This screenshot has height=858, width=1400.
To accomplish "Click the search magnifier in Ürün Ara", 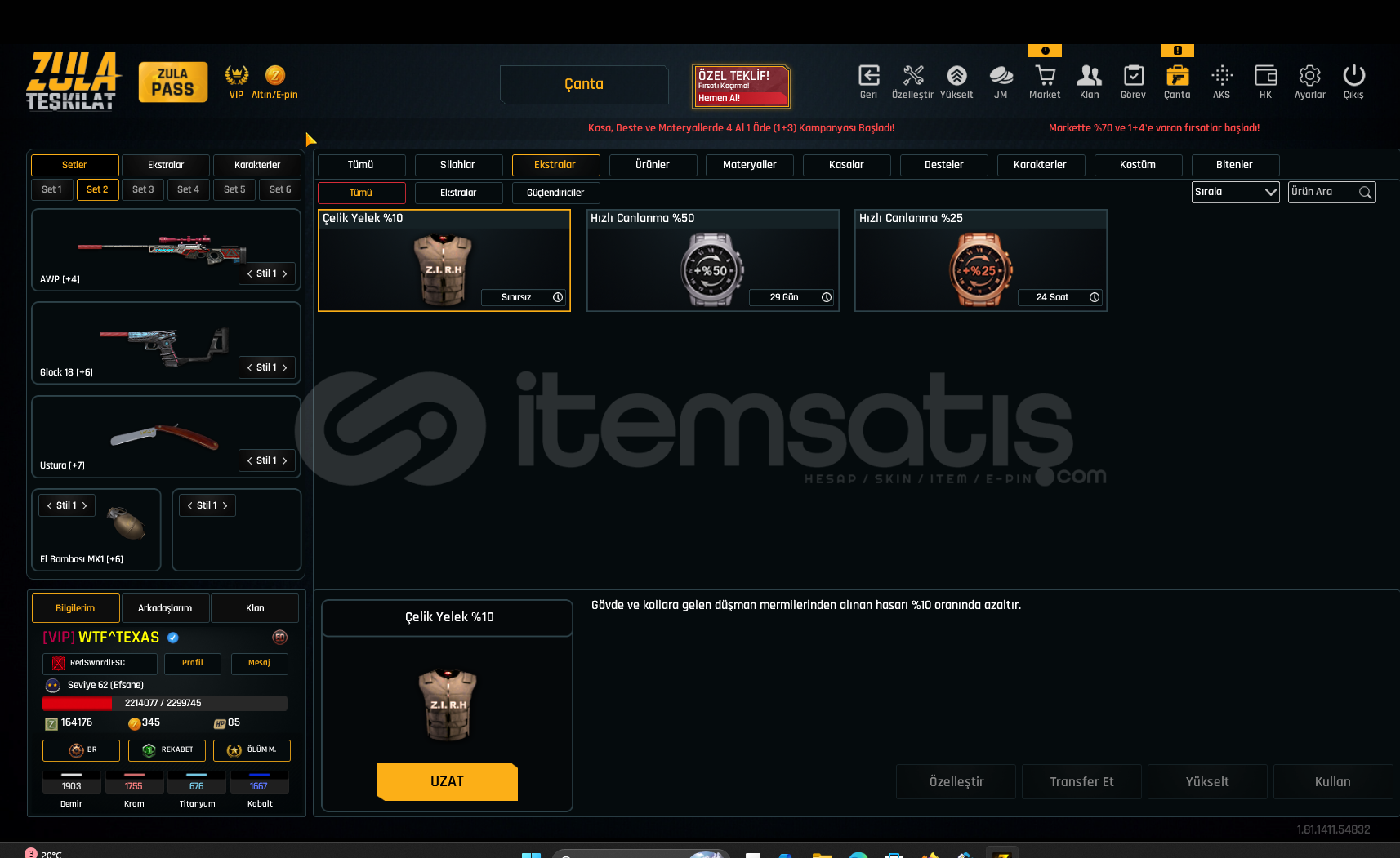I will tap(1365, 193).
